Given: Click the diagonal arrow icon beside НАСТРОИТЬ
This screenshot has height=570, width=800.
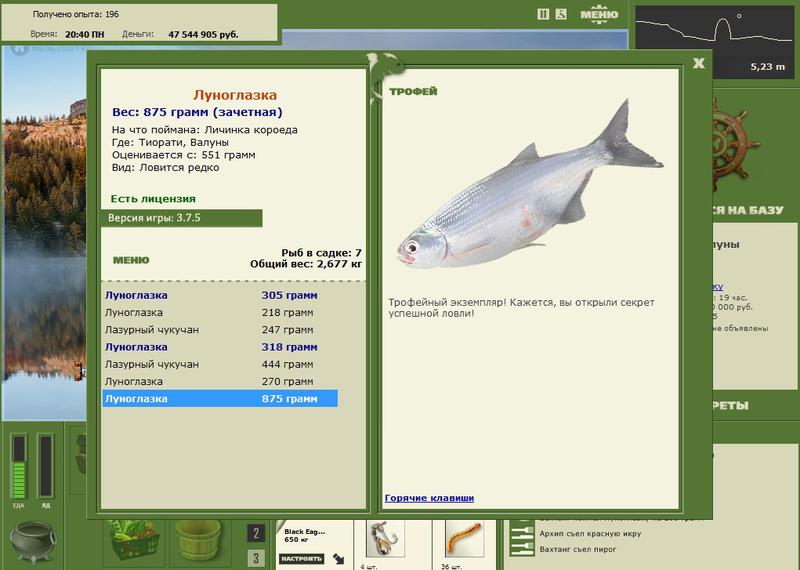Looking at the screenshot, I should tap(339, 559).
